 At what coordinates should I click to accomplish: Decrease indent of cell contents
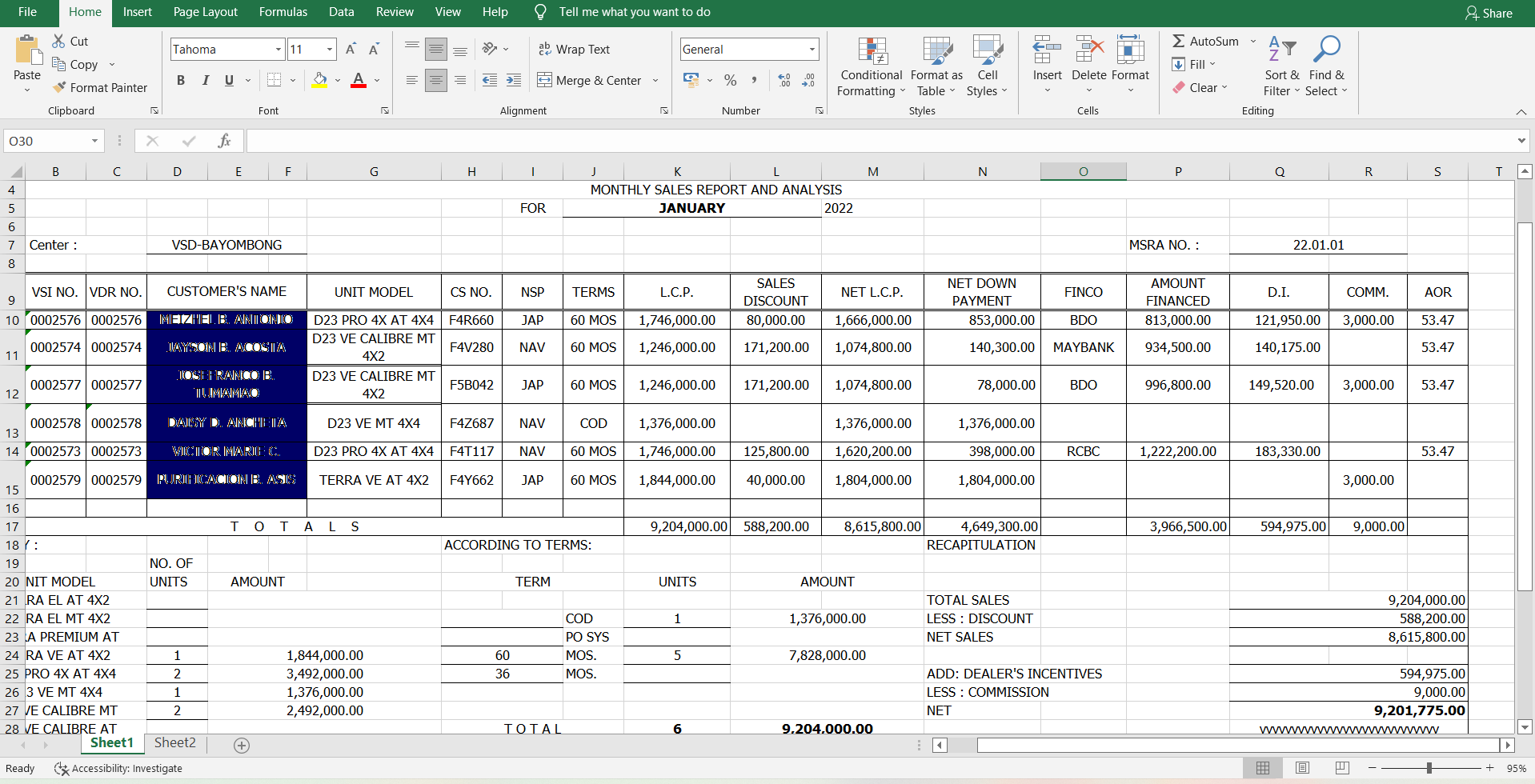tap(490, 80)
